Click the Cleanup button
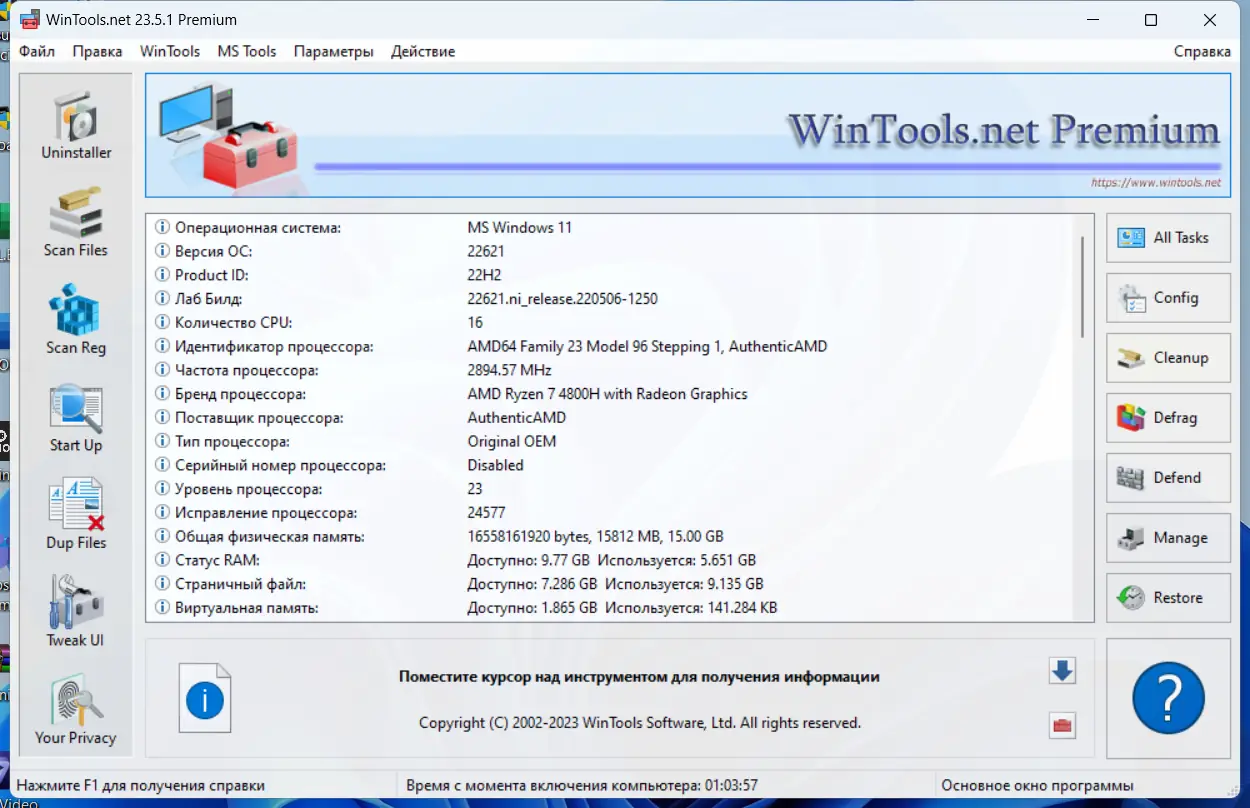Image resolution: width=1250 pixels, height=808 pixels. click(1168, 358)
